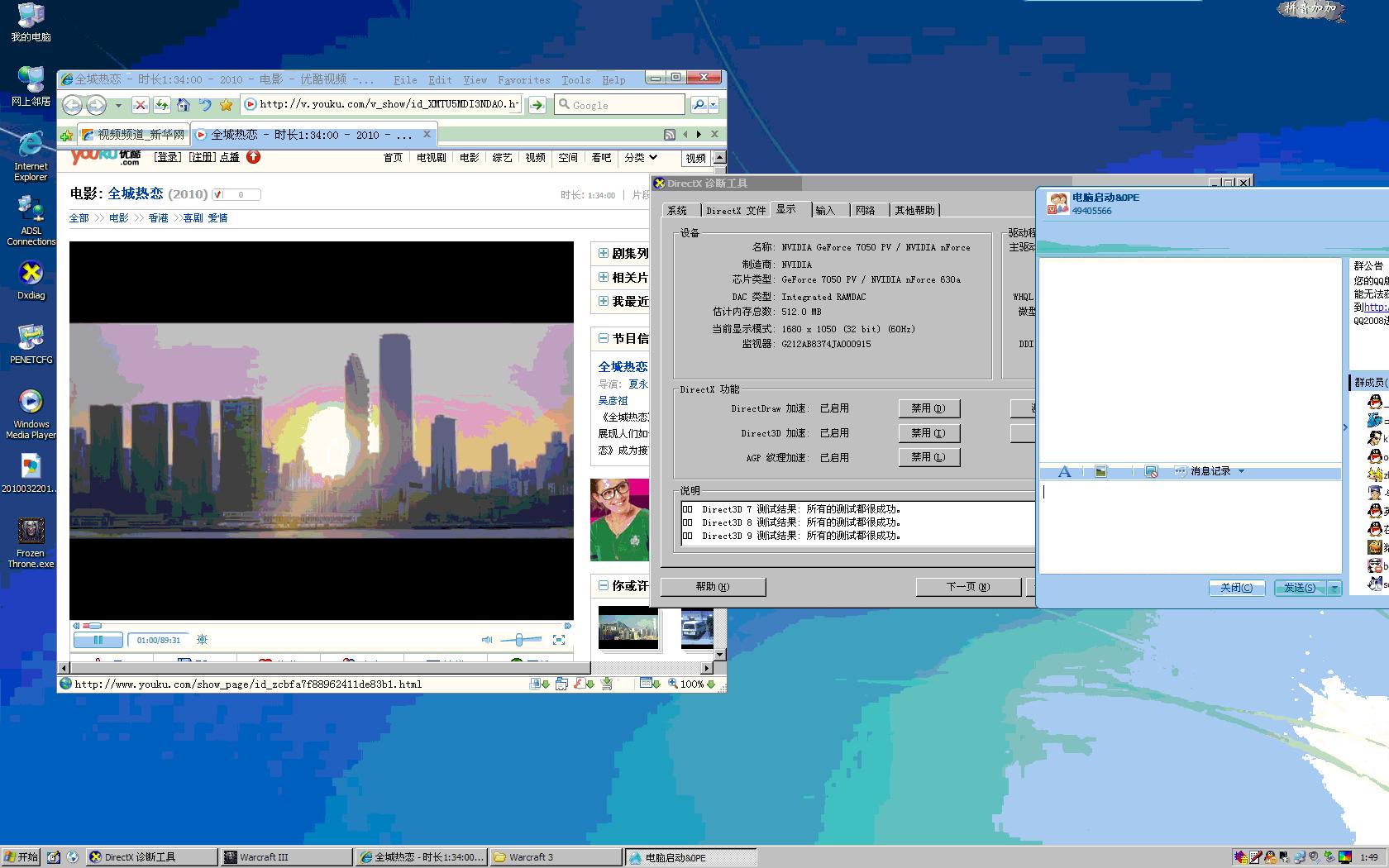Click the zoom 100% icon in browser status bar
The width and height of the screenshot is (1389, 868).
tap(674, 684)
